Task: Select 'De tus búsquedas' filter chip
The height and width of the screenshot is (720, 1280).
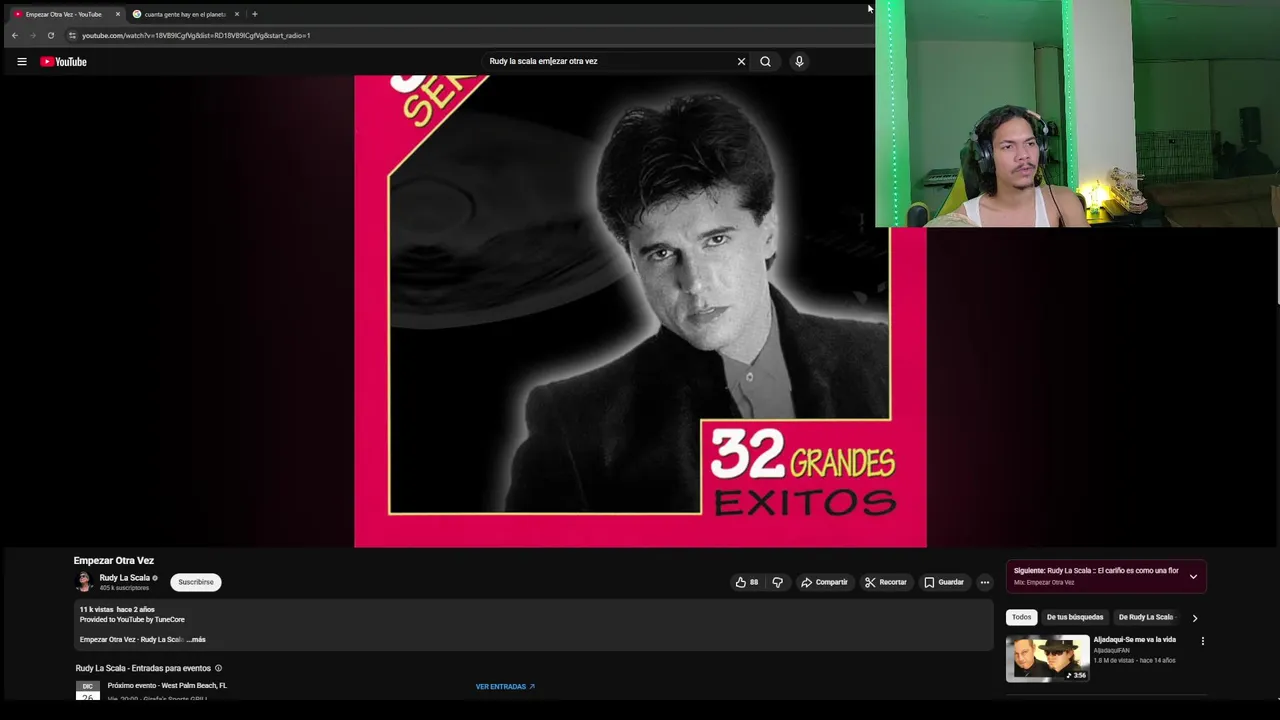Action: pos(1075,617)
